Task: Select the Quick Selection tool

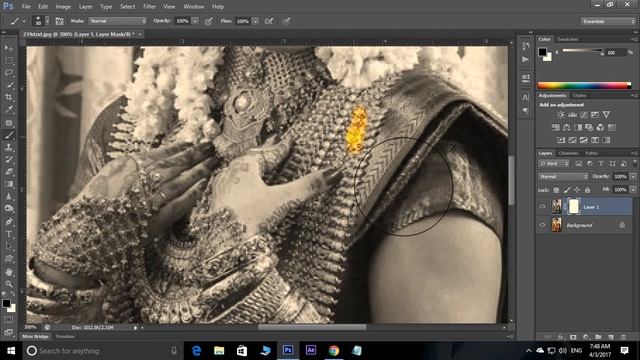Action: [9, 85]
